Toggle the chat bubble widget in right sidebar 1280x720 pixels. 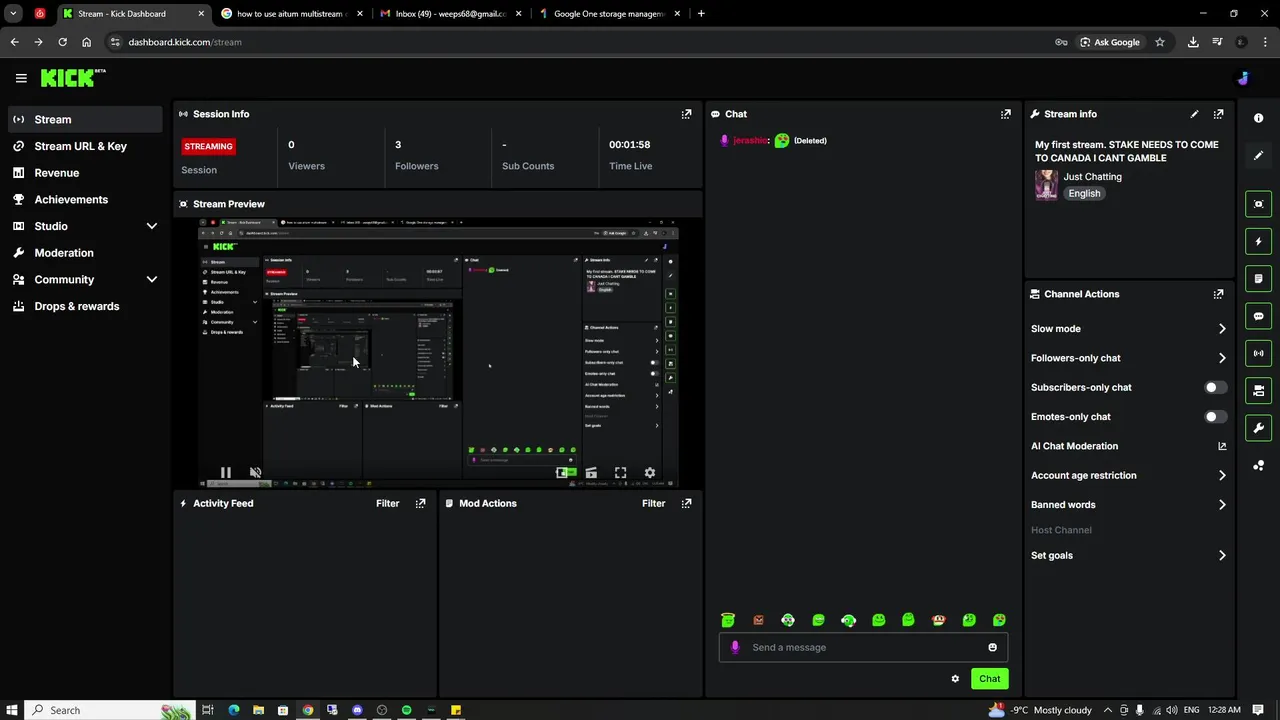pos(1259,316)
